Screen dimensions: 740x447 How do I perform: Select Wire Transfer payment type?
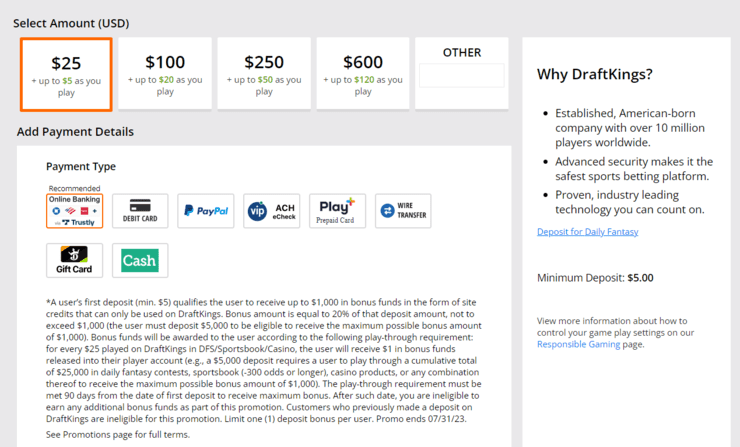[403, 211]
